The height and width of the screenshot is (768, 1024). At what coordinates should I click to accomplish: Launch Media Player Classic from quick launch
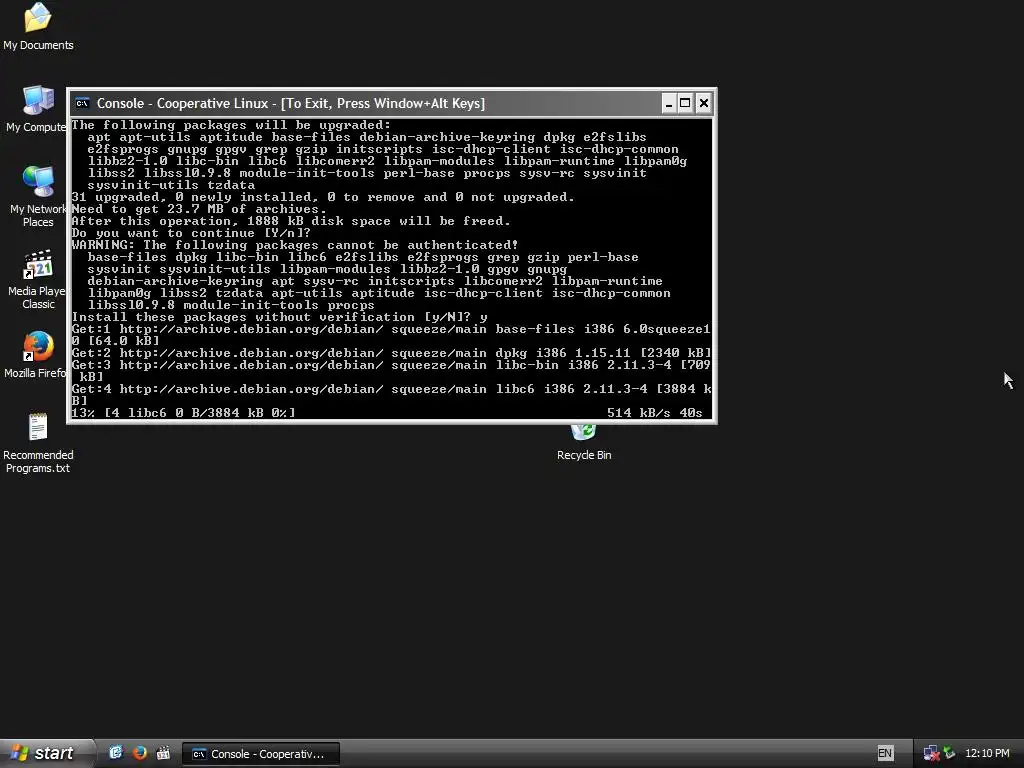163,753
